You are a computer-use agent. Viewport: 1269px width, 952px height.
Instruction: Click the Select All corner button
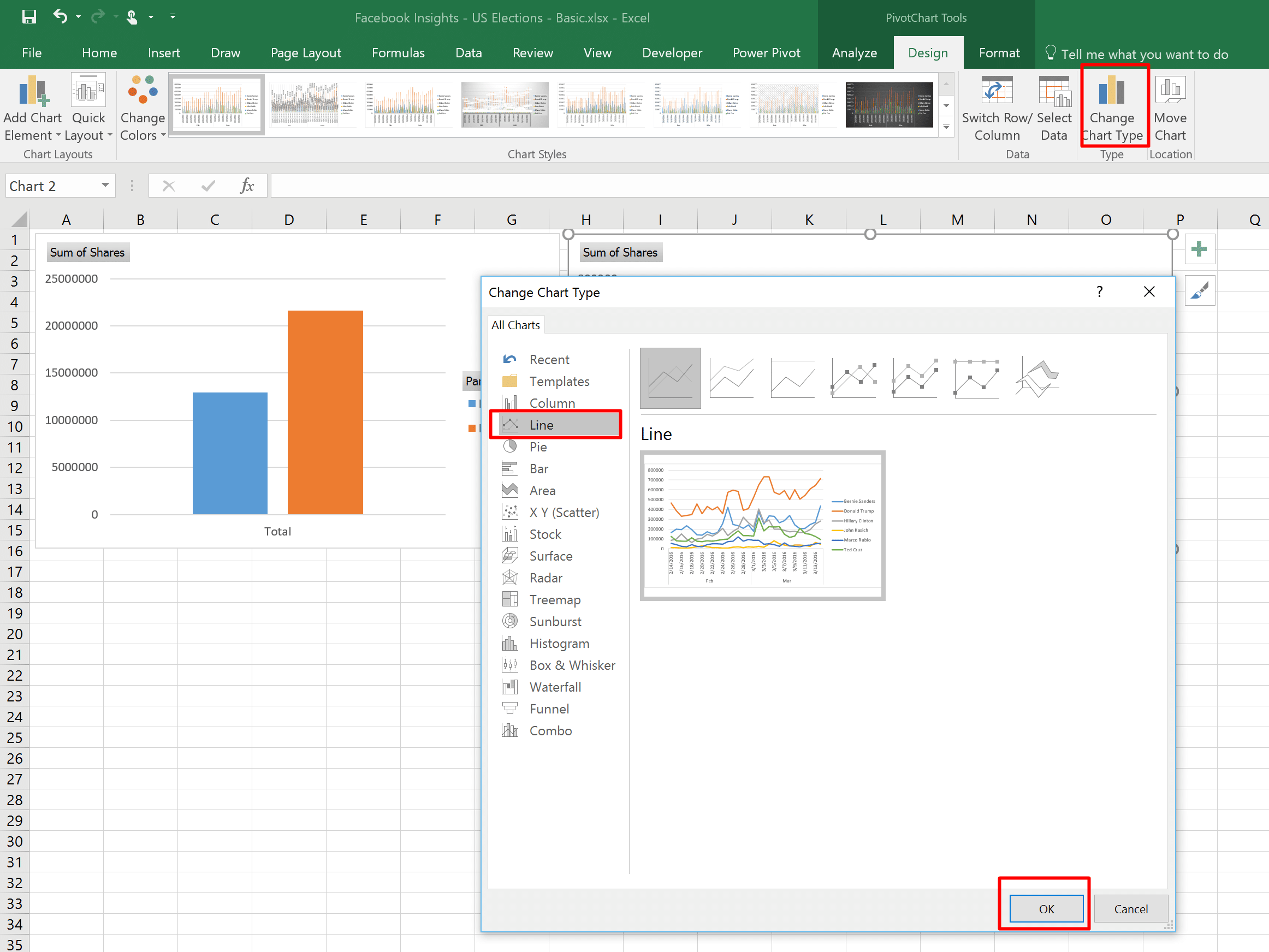click(15, 219)
